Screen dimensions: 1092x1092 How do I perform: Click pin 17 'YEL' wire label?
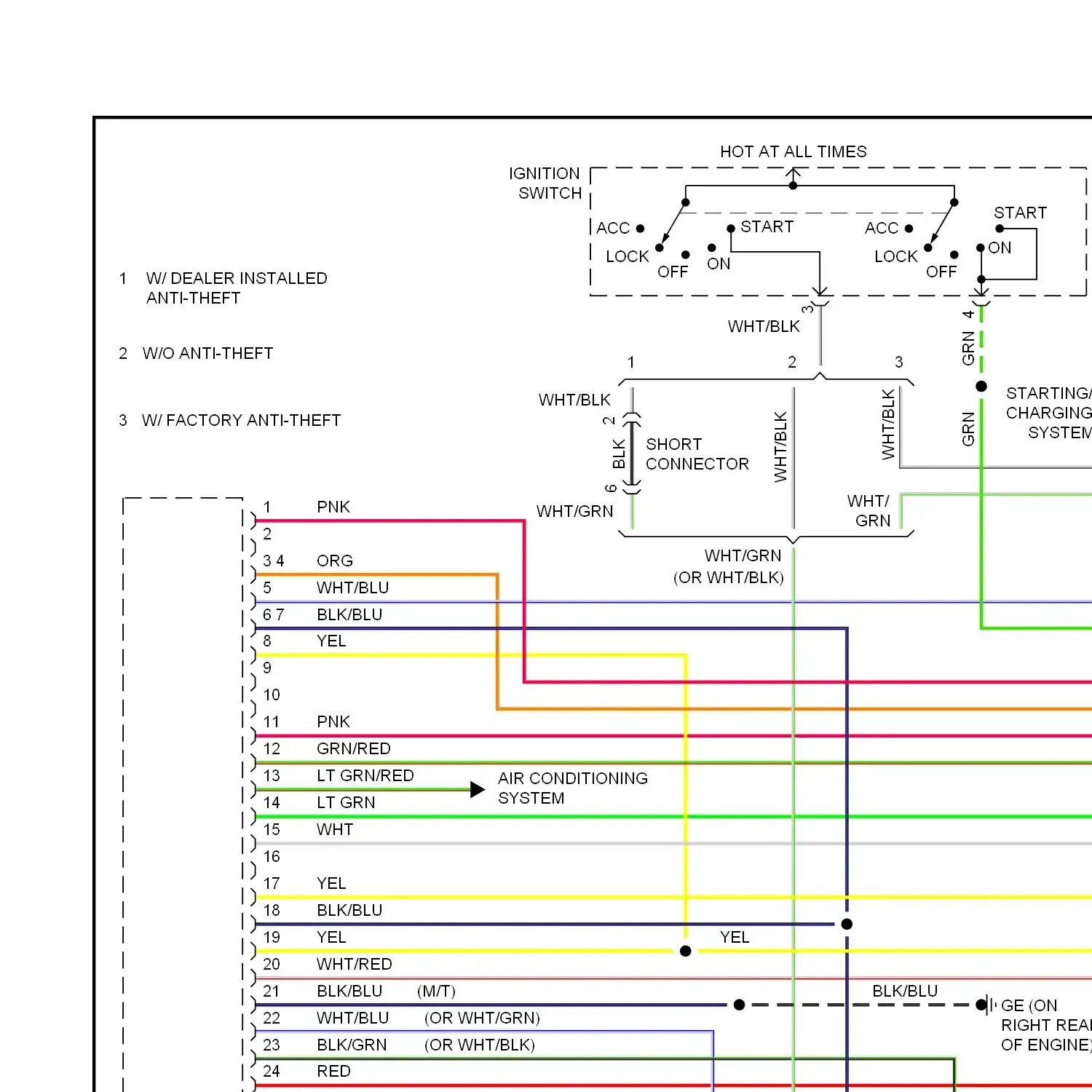click(x=331, y=883)
